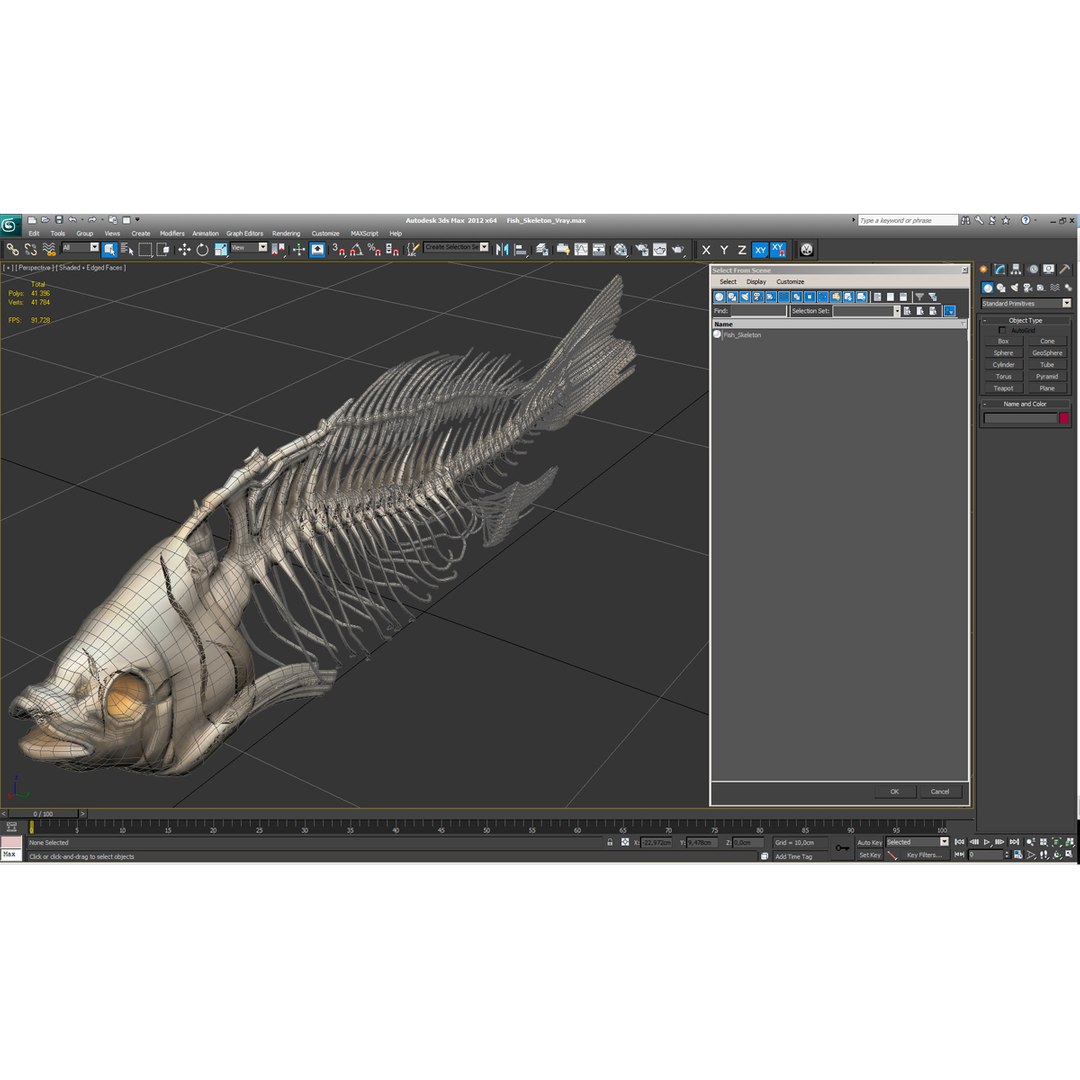Click the Unlink Selection tool
The width and height of the screenshot is (1080, 1080).
click(x=31, y=249)
